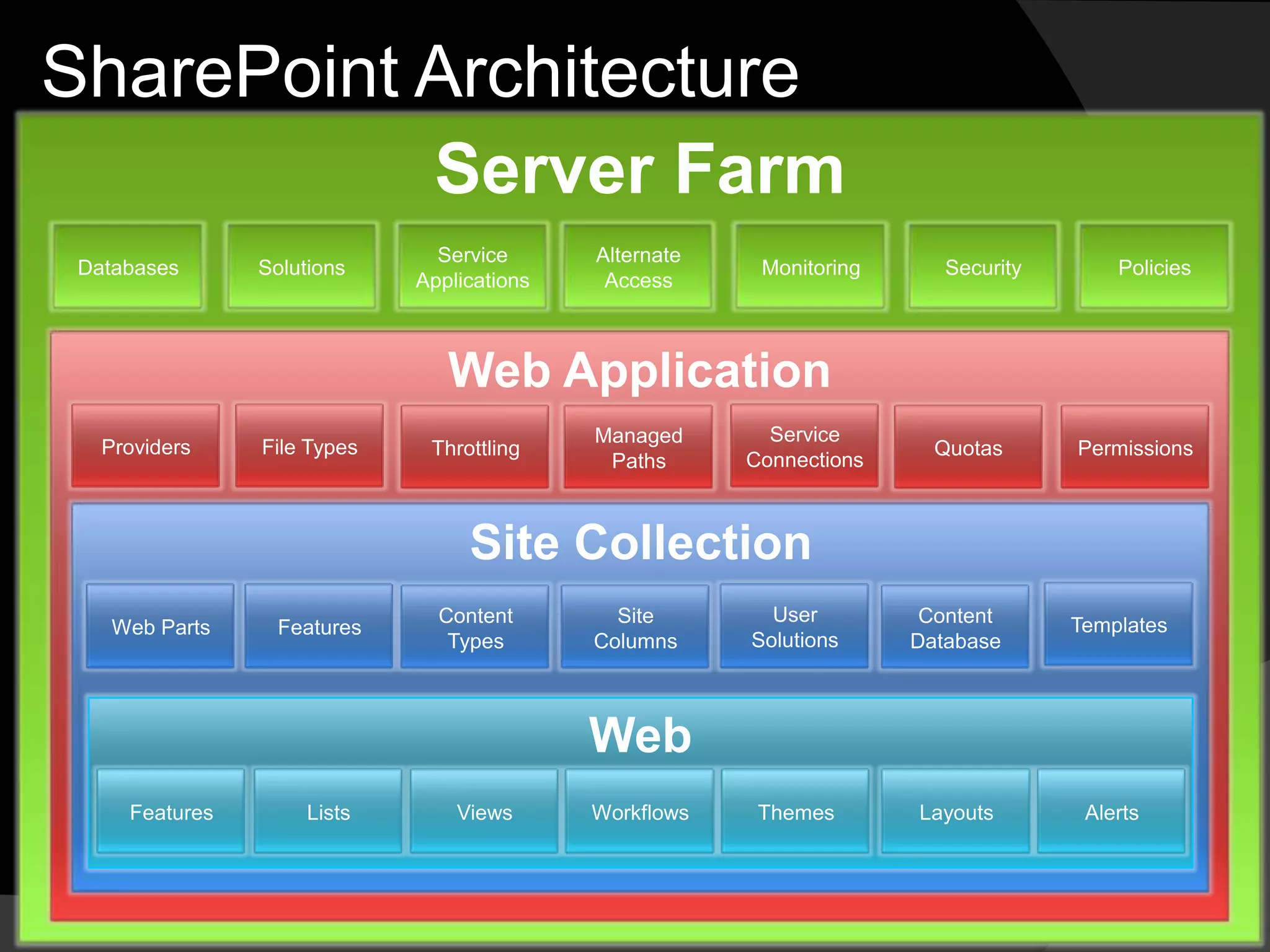Click the Workflows box
This screenshot has height=952, width=1270.
pyautogui.click(x=640, y=811)
